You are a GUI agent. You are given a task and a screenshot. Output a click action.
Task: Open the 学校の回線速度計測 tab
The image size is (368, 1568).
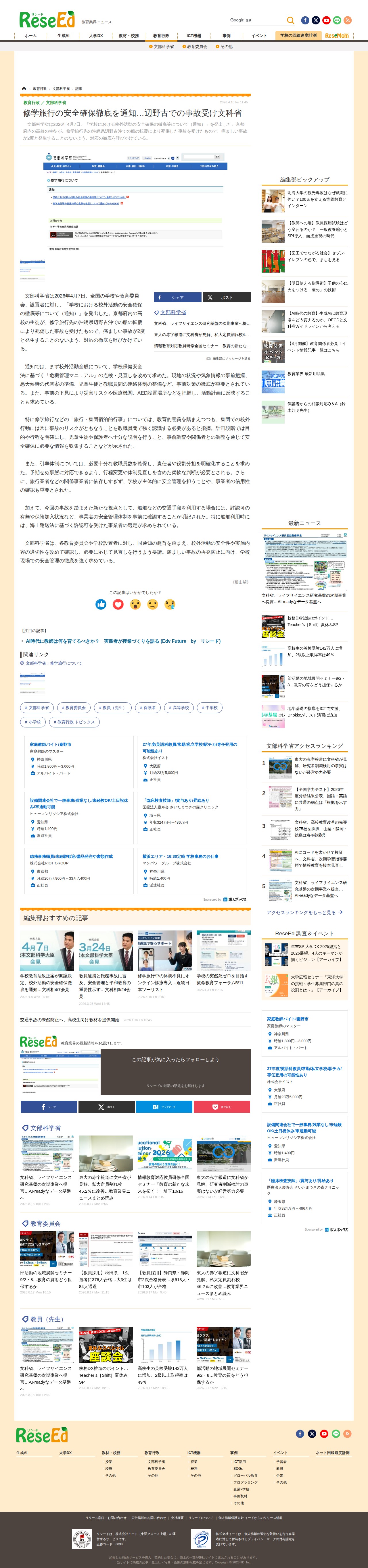click(298, 36)
